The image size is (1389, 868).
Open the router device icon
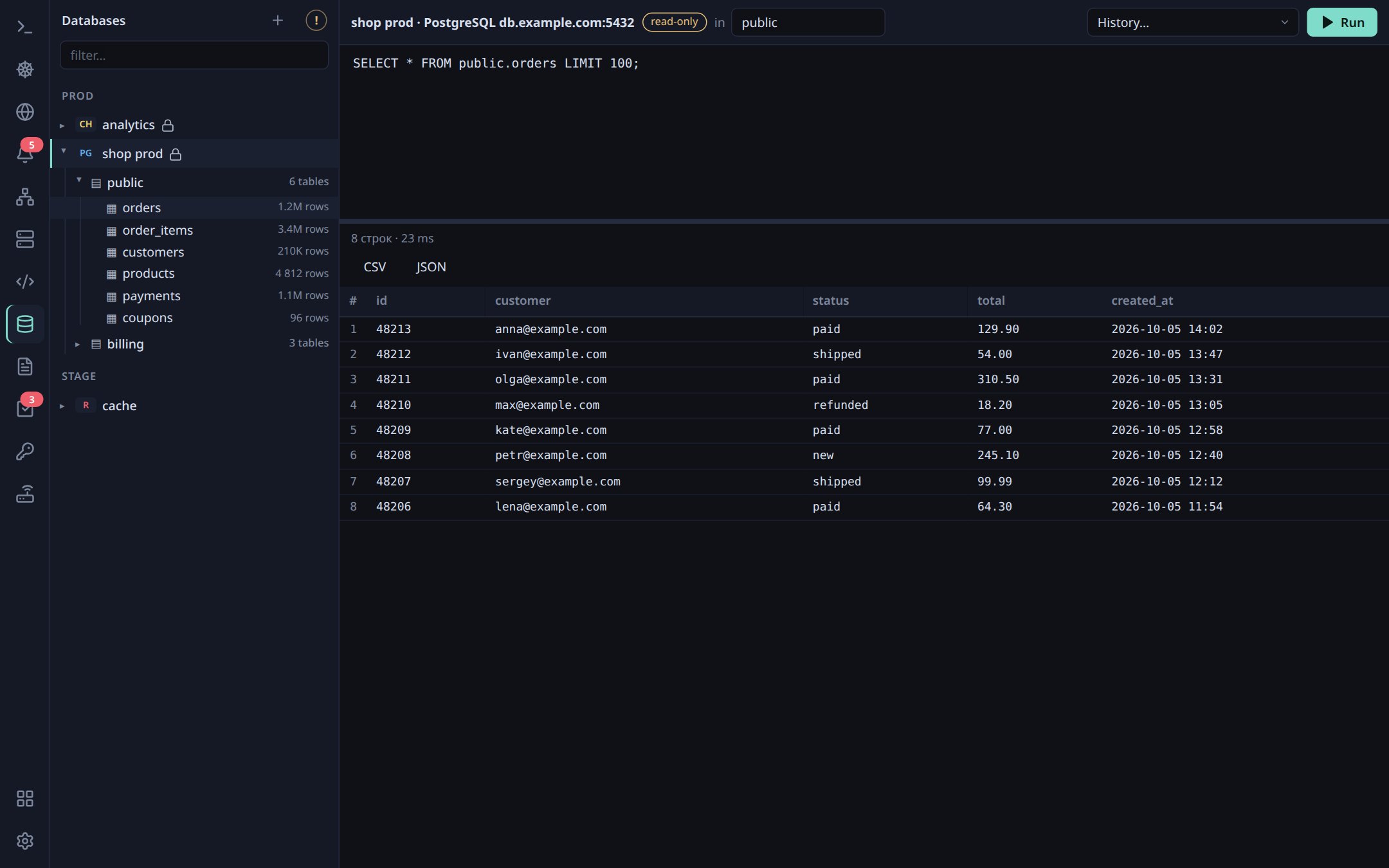click(x=24, y=494)
